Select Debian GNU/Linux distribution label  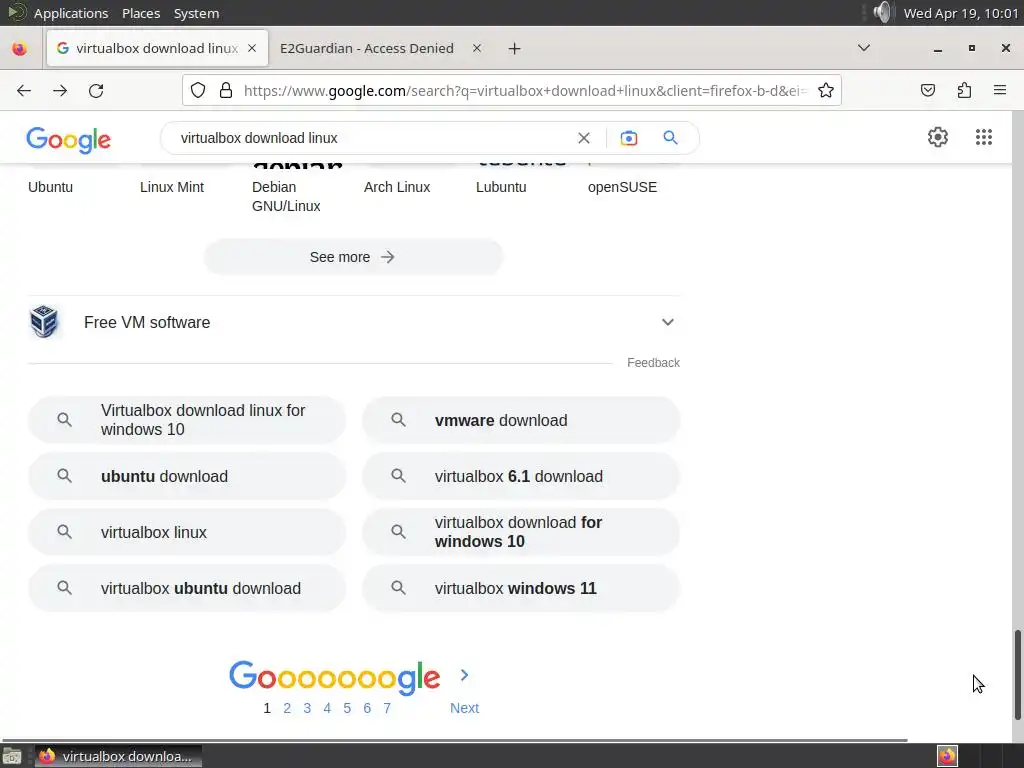pyautogui.click(x=286, y=197)
